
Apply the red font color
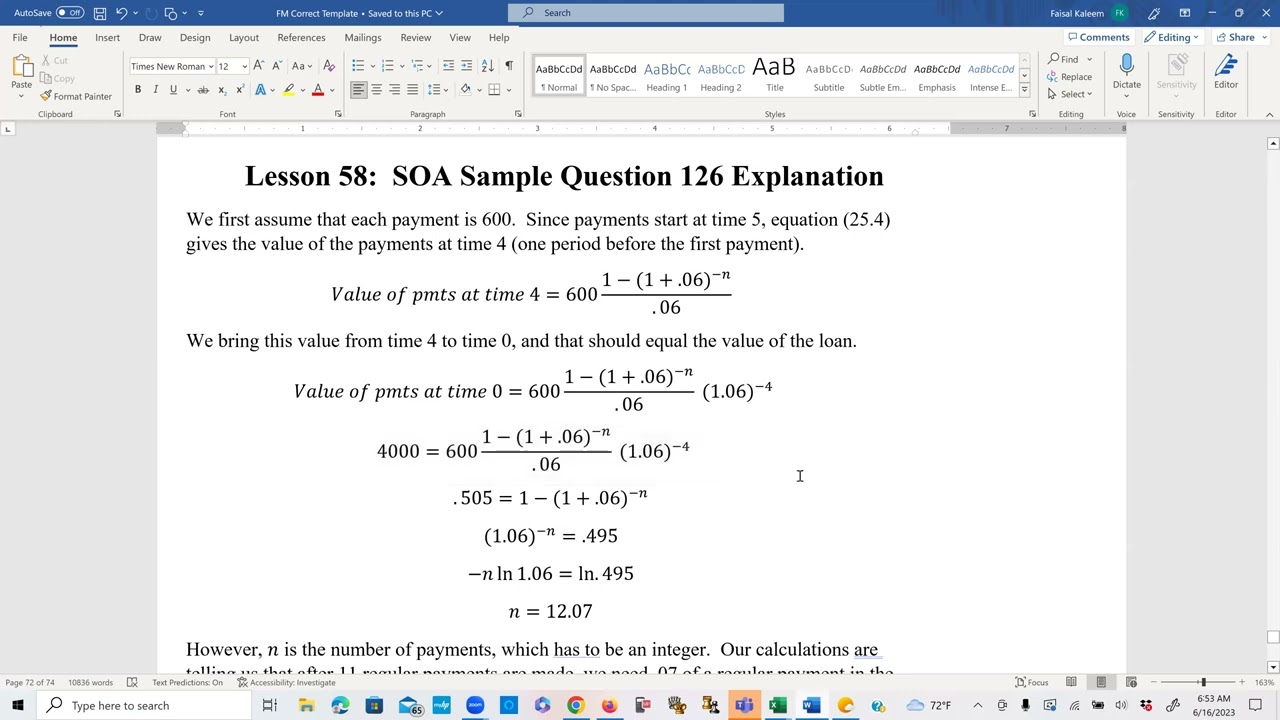tap(318, 89)
